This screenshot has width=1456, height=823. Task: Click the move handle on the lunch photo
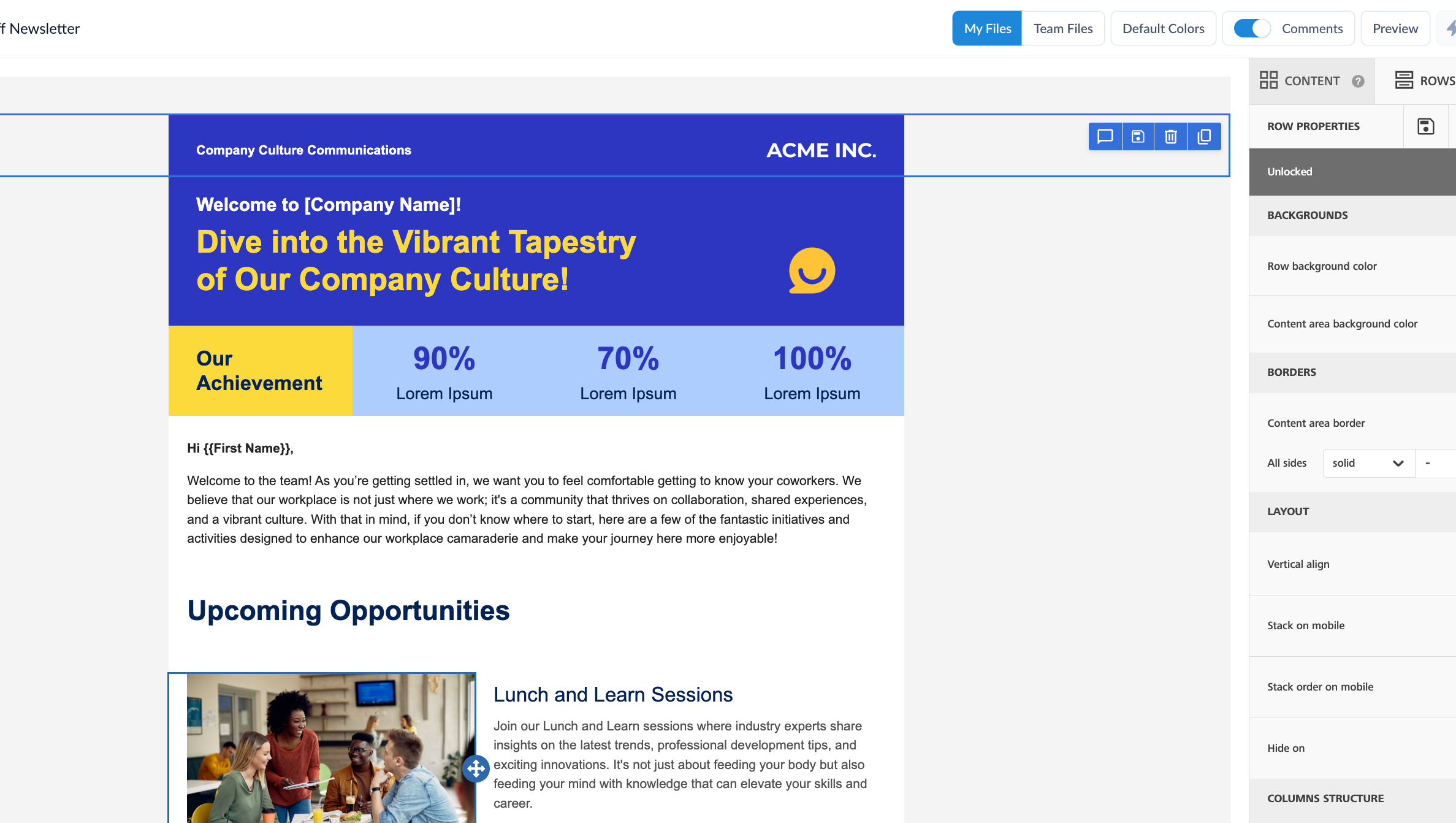476,768
